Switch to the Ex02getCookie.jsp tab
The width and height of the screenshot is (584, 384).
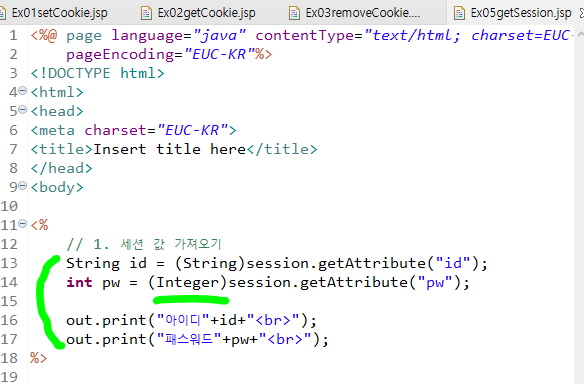click(206, 13)
